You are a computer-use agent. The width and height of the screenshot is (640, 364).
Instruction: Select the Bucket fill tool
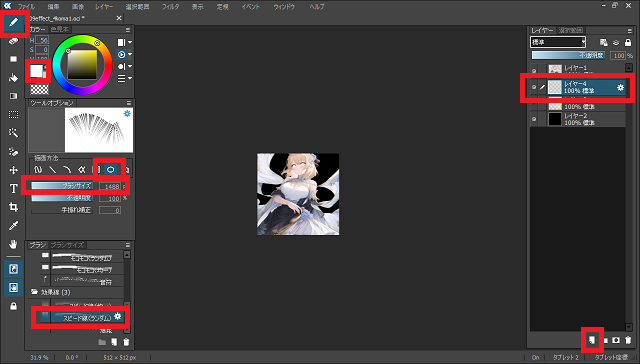(13, 78)
